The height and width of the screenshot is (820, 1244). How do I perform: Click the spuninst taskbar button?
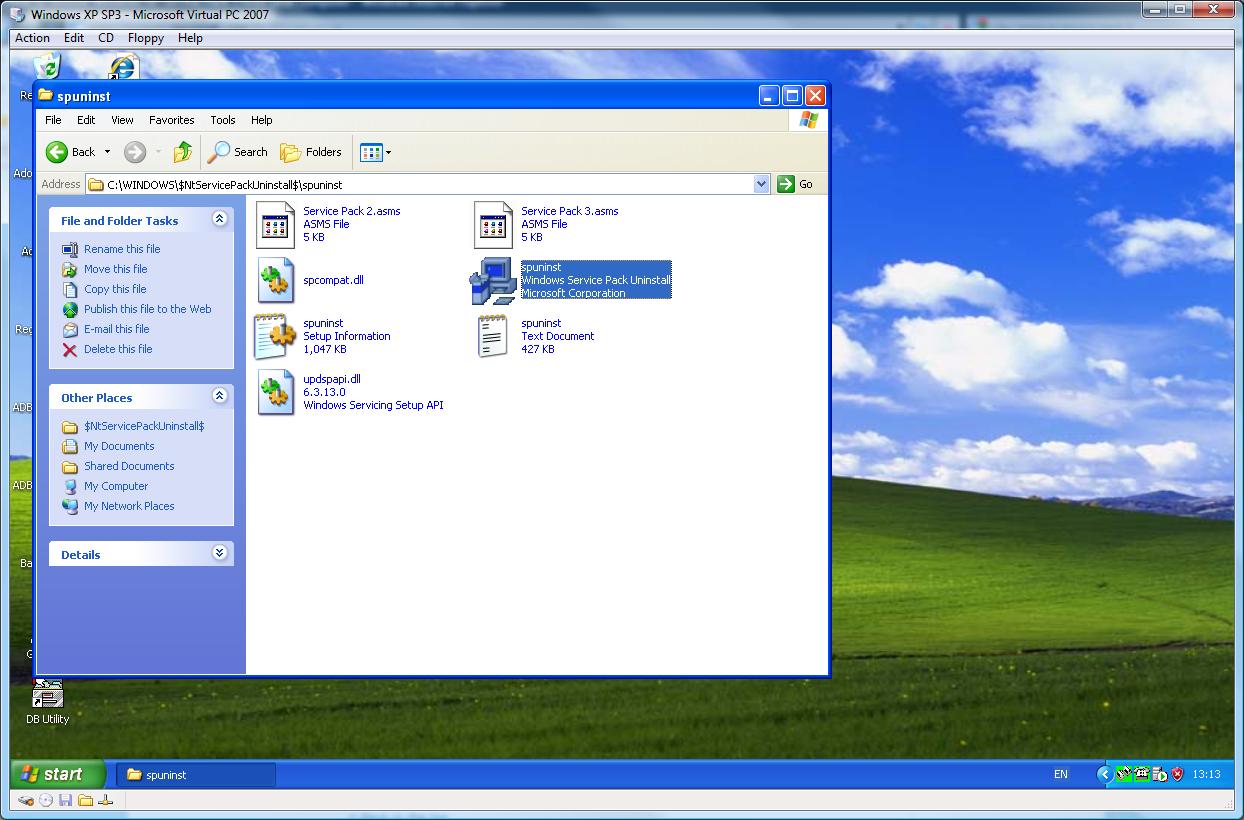click(x=196, y=775)
